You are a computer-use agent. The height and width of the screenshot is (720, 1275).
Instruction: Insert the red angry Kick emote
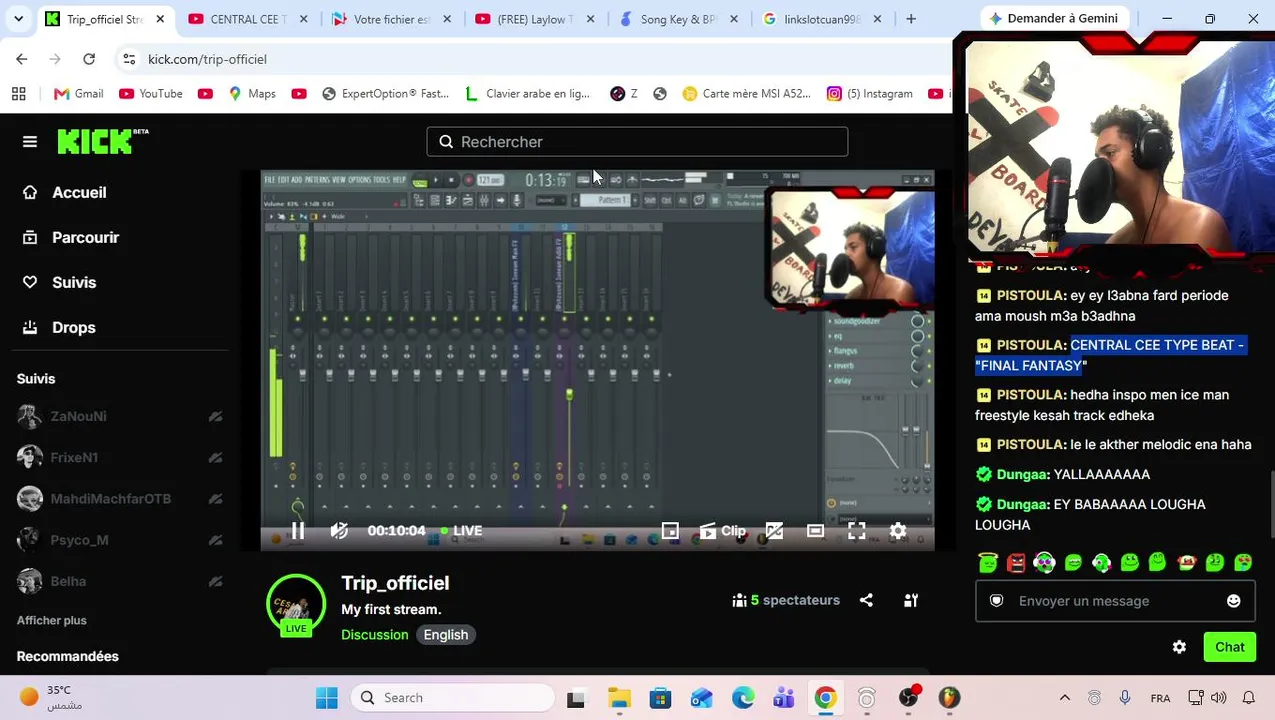pyautogui.click(x=1016, y=563)
